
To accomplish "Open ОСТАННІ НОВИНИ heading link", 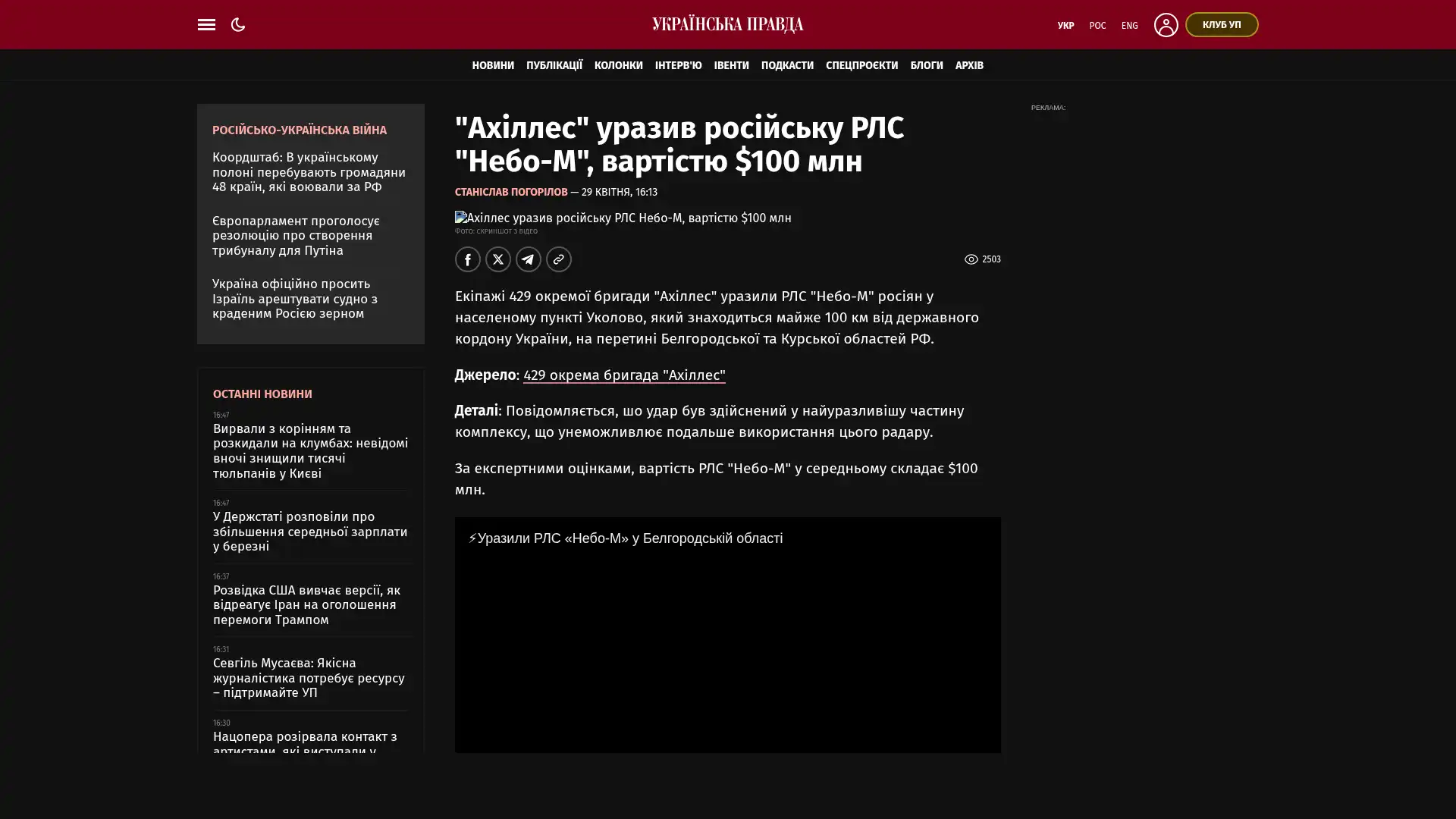I will click(262, 394).
